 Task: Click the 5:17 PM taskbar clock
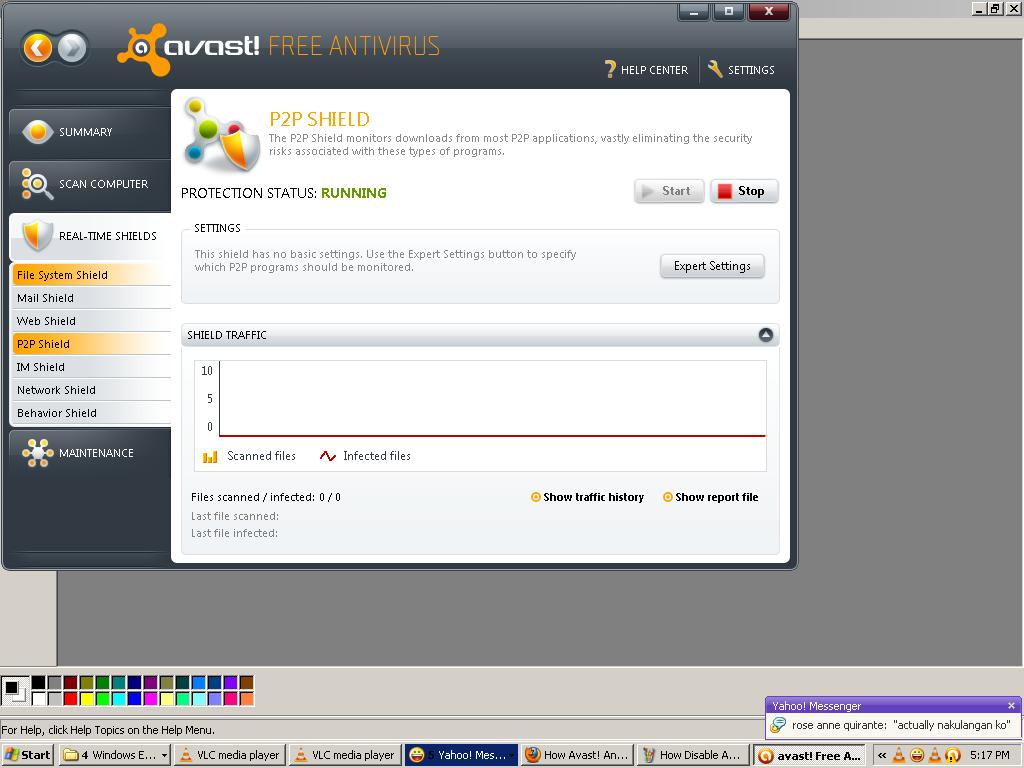[x=989, y=755]
